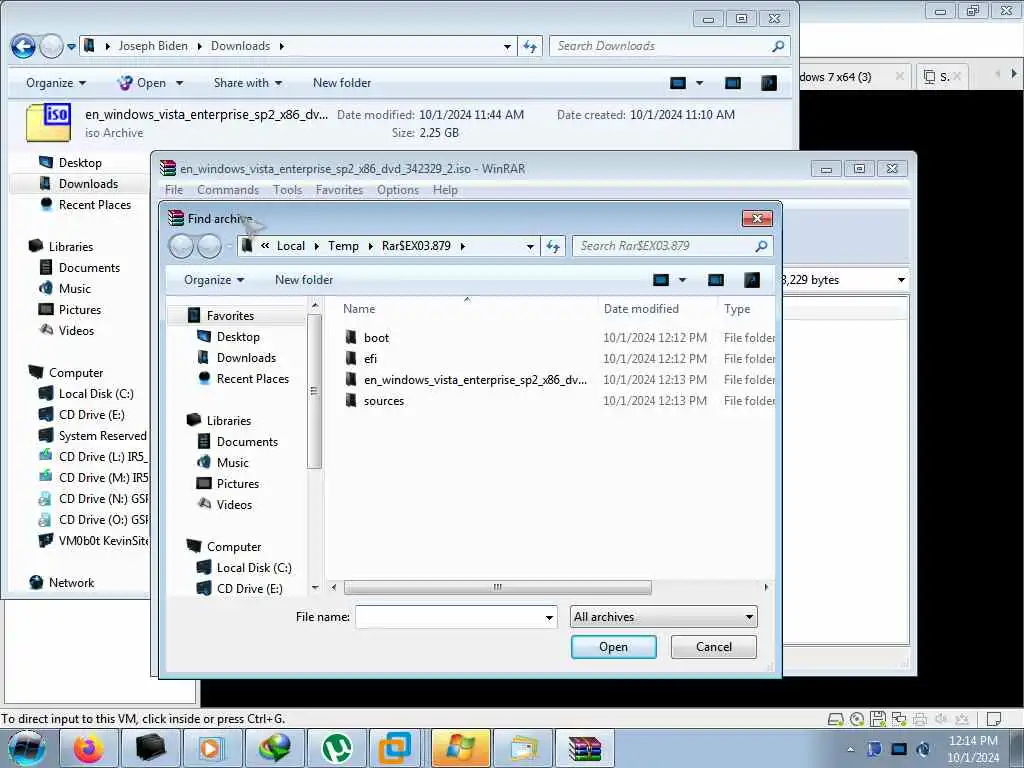Image resolution: width=1024 pixels, height=768 pixels.
Task: Sort by Name column header
Action: 359,309
